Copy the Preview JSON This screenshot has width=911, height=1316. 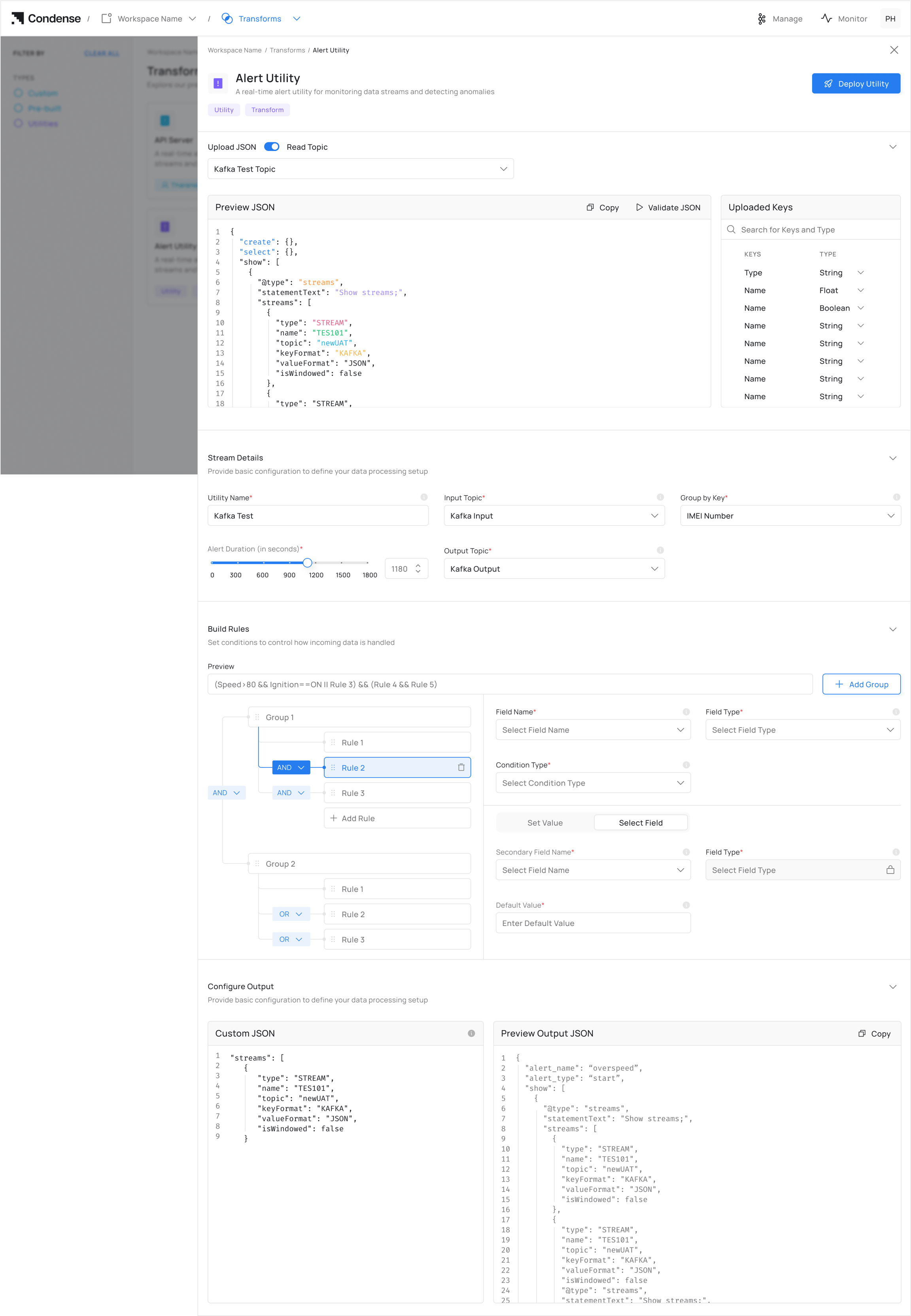pos(603,207)
